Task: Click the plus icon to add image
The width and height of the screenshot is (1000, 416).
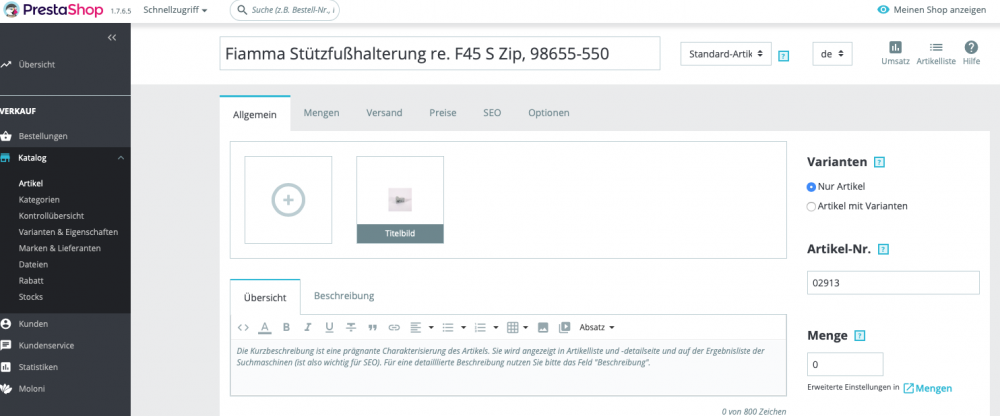Action: pyautogui.click(x=288, y=200)
